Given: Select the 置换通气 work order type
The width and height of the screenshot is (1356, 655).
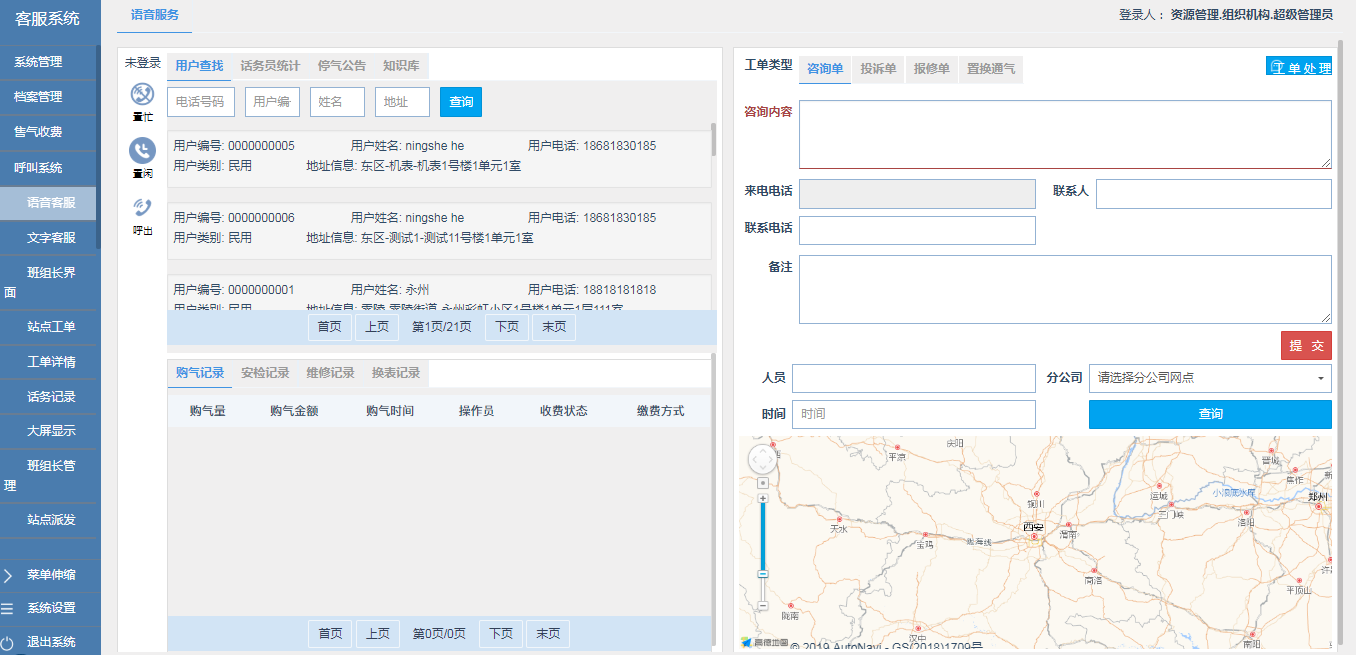Looking at the screenshot, I should coord(991,69).
